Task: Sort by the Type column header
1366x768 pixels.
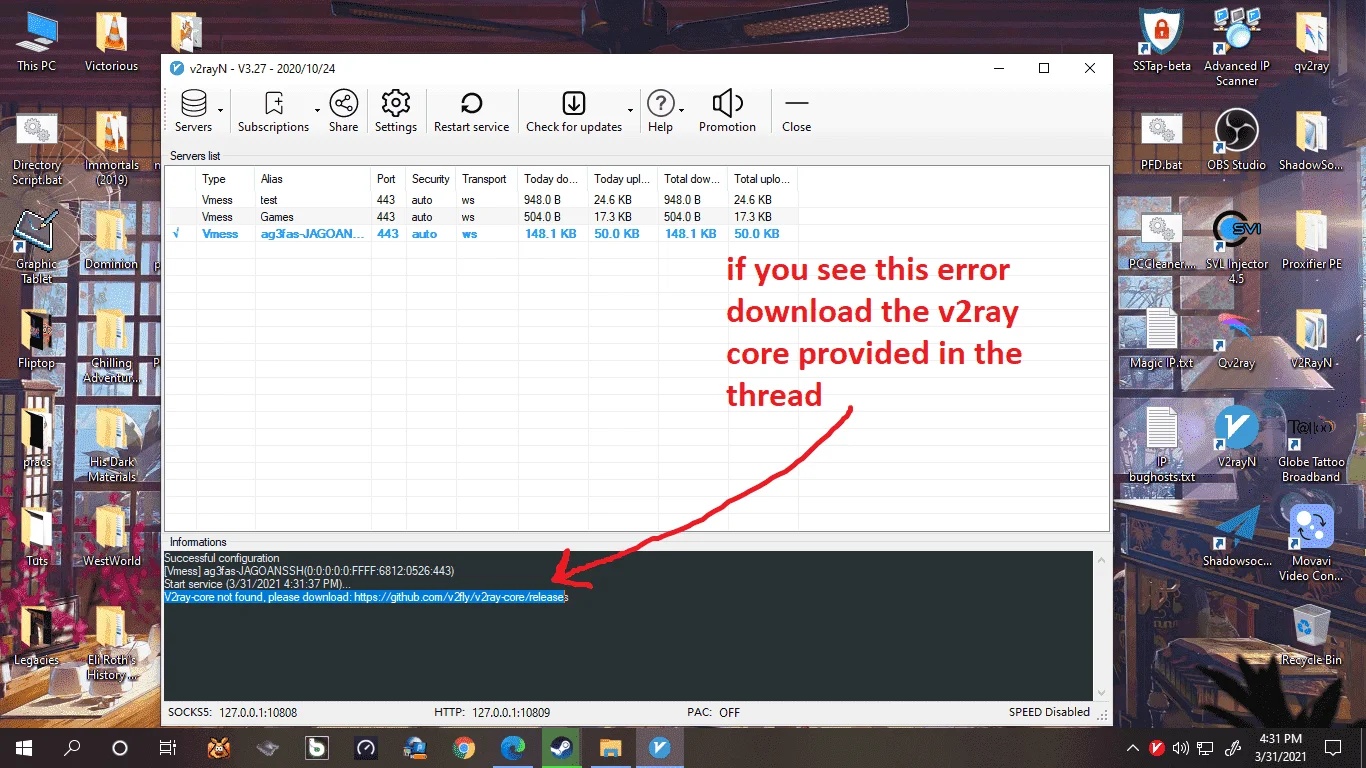Action: [x=225, y=179]
